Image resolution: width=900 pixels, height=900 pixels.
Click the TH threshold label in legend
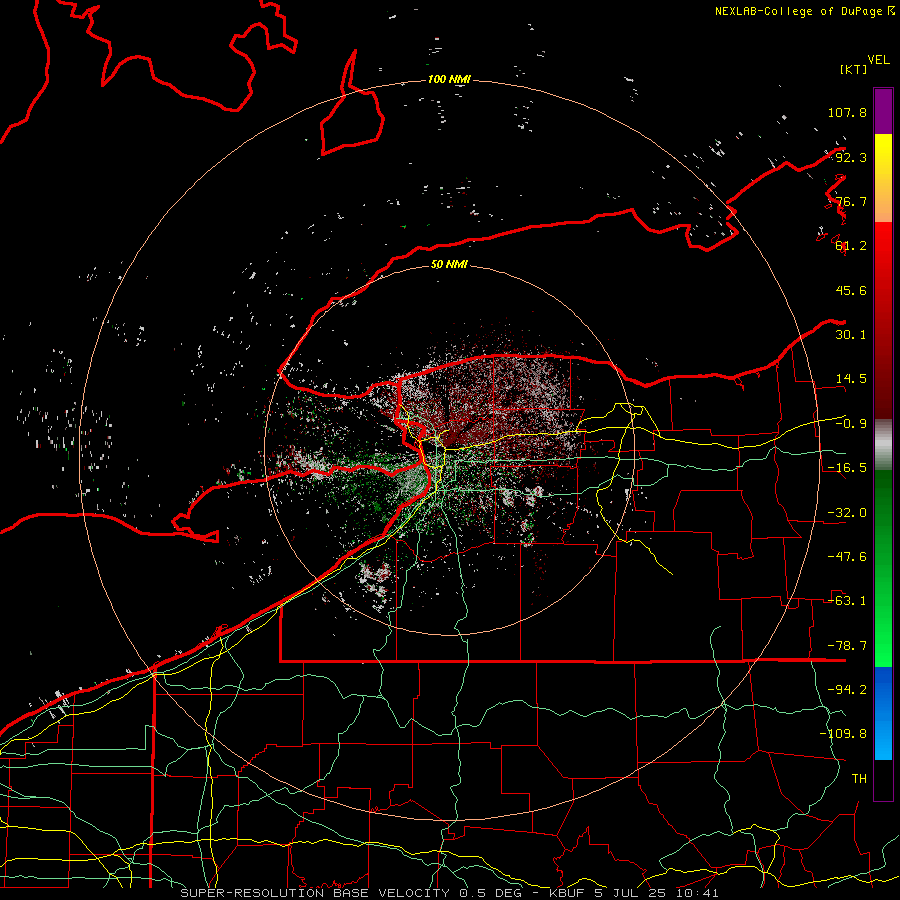859,779
